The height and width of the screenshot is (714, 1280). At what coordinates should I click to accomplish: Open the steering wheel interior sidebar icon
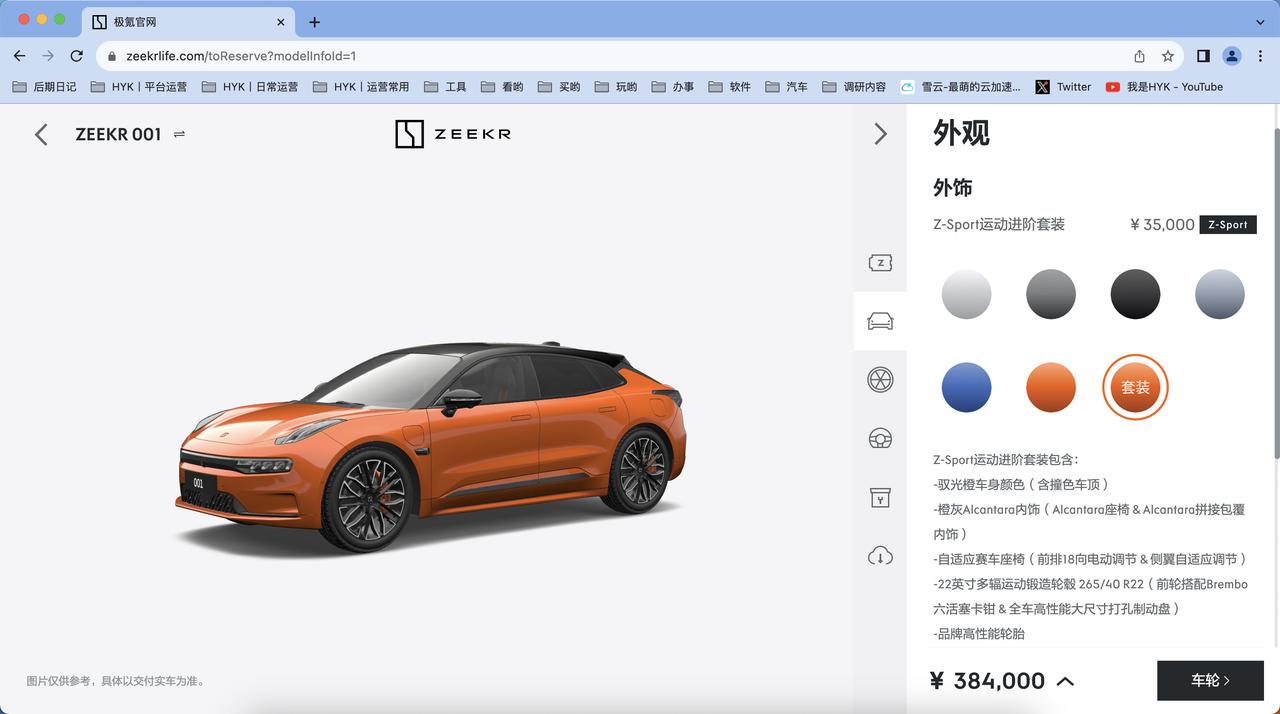click(880, 438)
